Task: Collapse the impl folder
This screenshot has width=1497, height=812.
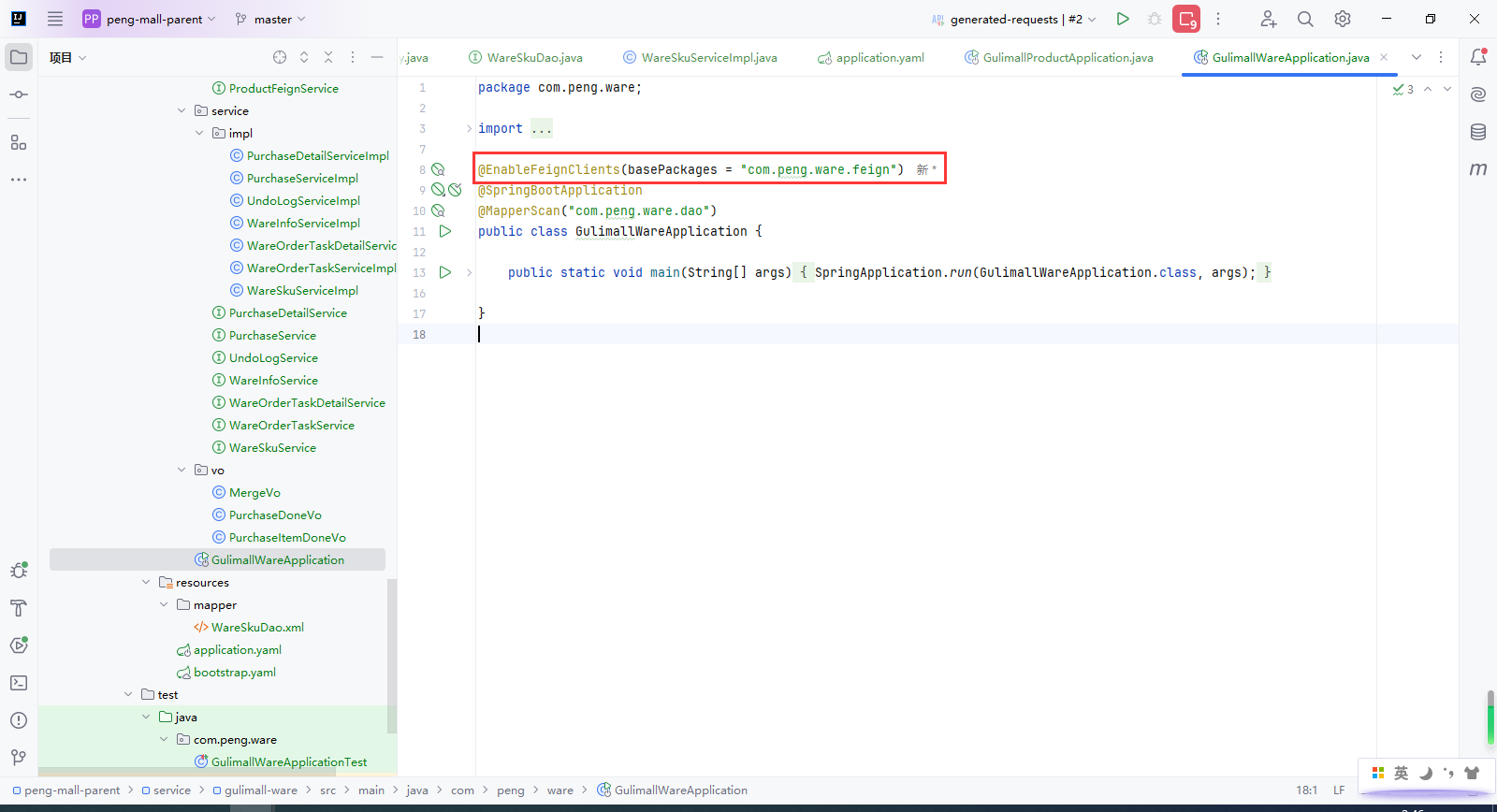Action: pos(199,133)
